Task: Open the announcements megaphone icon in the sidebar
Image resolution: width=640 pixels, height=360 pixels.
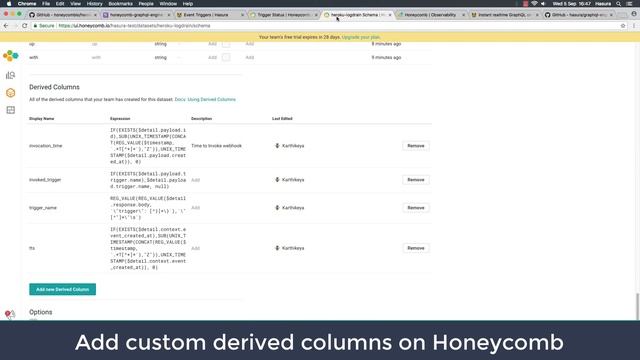Action: click(10, 314)
